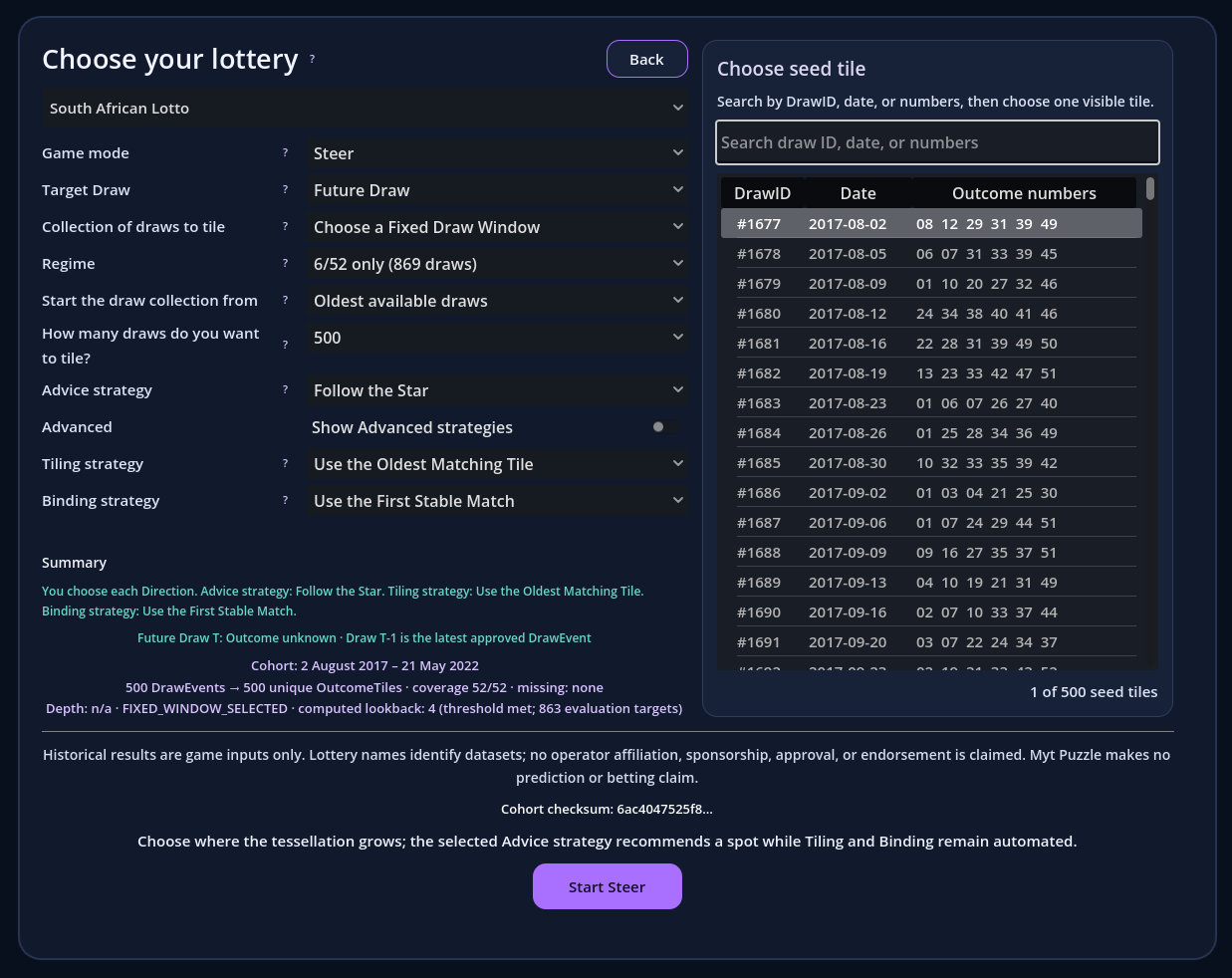Click the '1 of 500 seed tiles' count
The image size is (1232, 978).
1094,692
